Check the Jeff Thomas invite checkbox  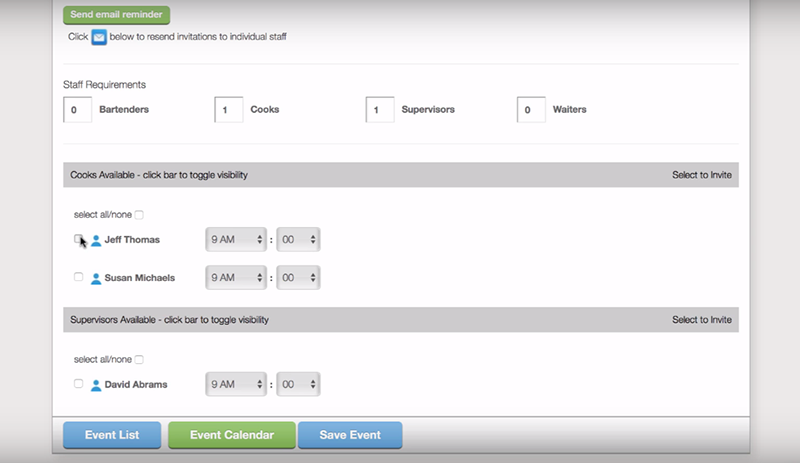click(x=78, y=239)
